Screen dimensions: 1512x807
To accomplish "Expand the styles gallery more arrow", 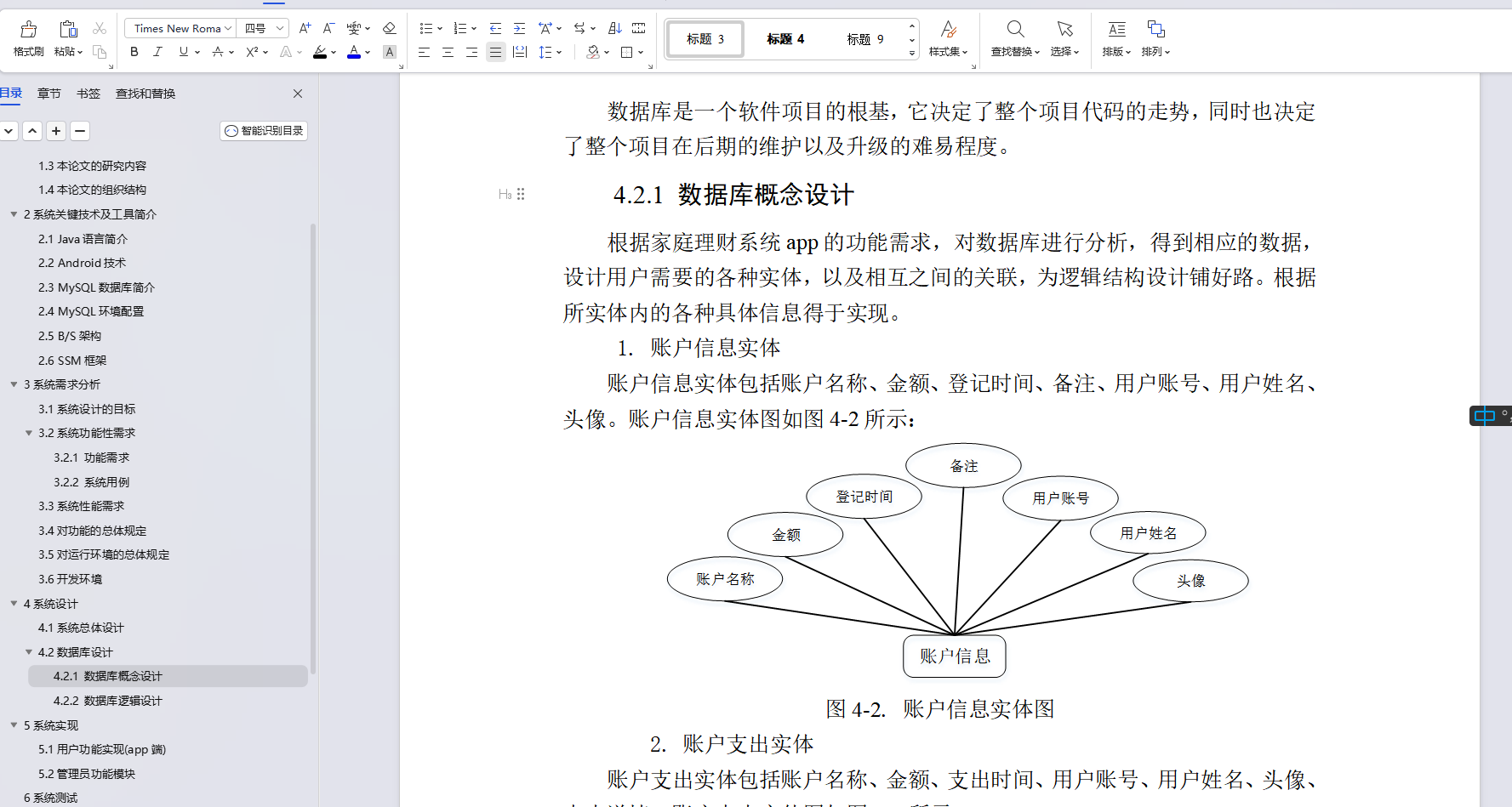I will [912, 53].
